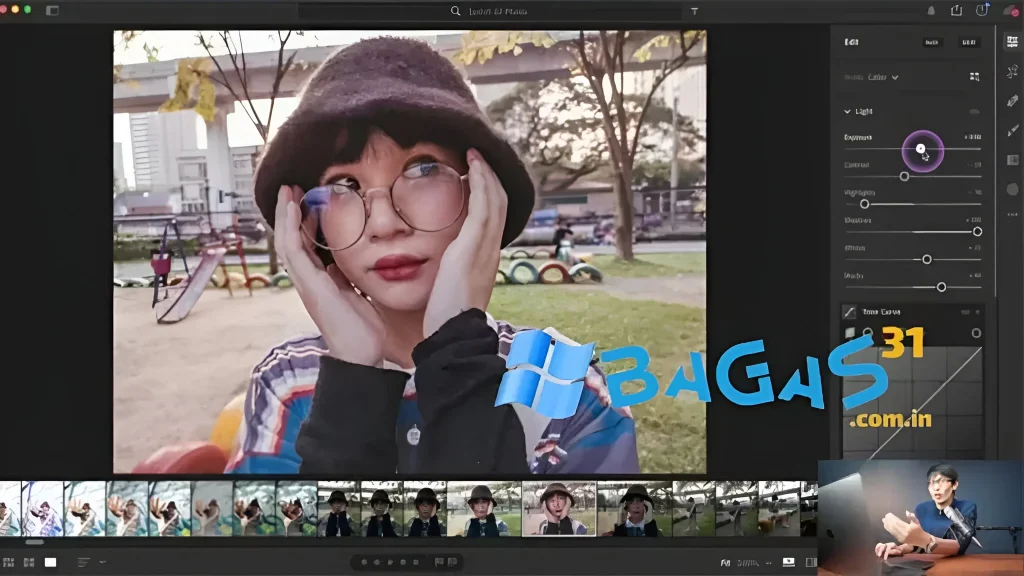Collapse the Light section chevron
This screenshot has width=1024, height=576.
(847, 112)
